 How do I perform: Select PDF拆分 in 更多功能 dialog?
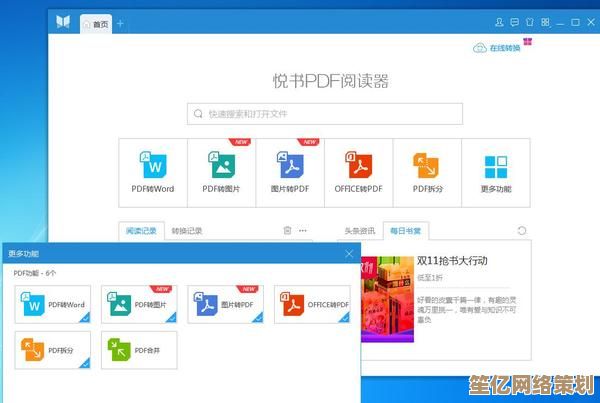(x=53, y=350)
